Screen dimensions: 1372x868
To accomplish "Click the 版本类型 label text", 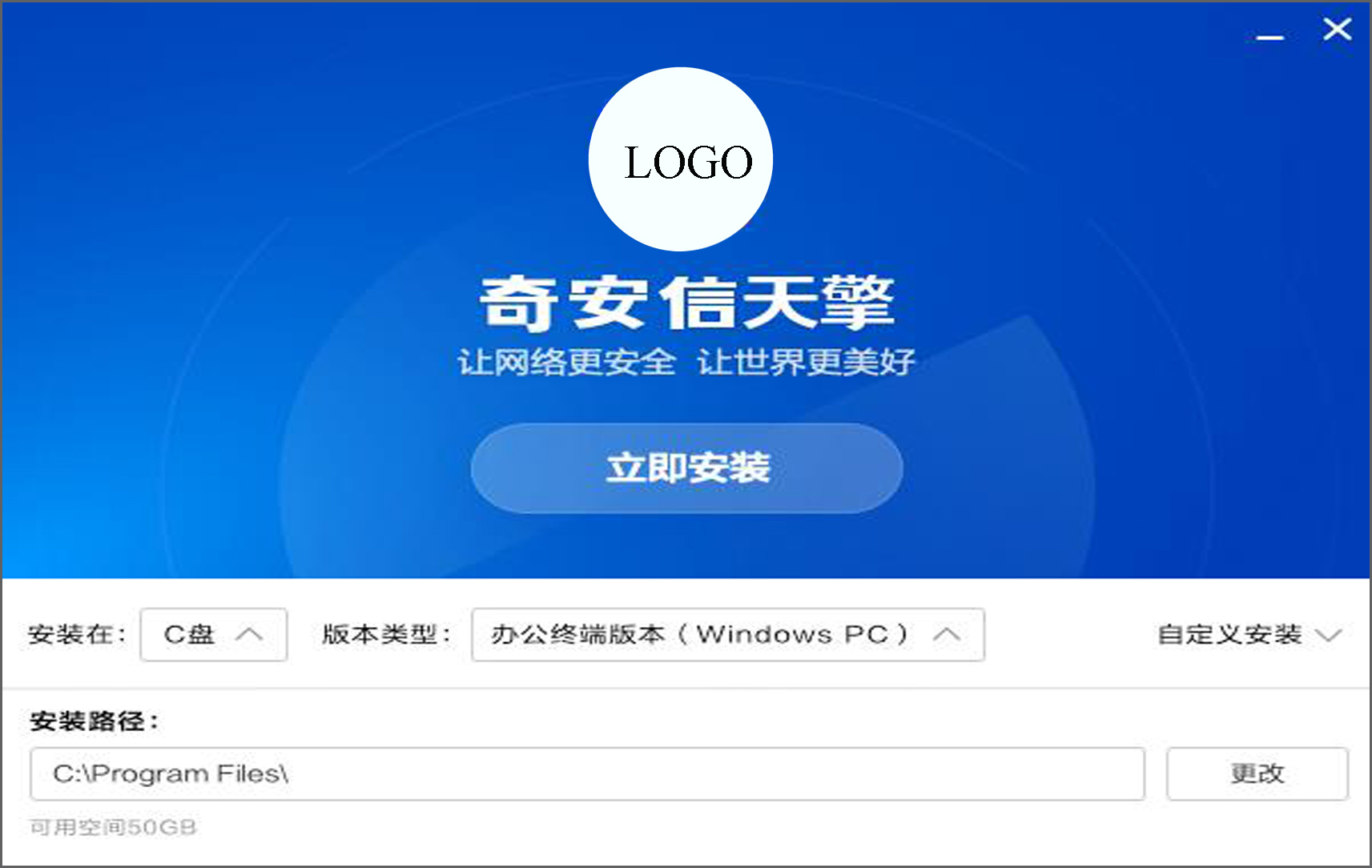I will pos(383,634).
